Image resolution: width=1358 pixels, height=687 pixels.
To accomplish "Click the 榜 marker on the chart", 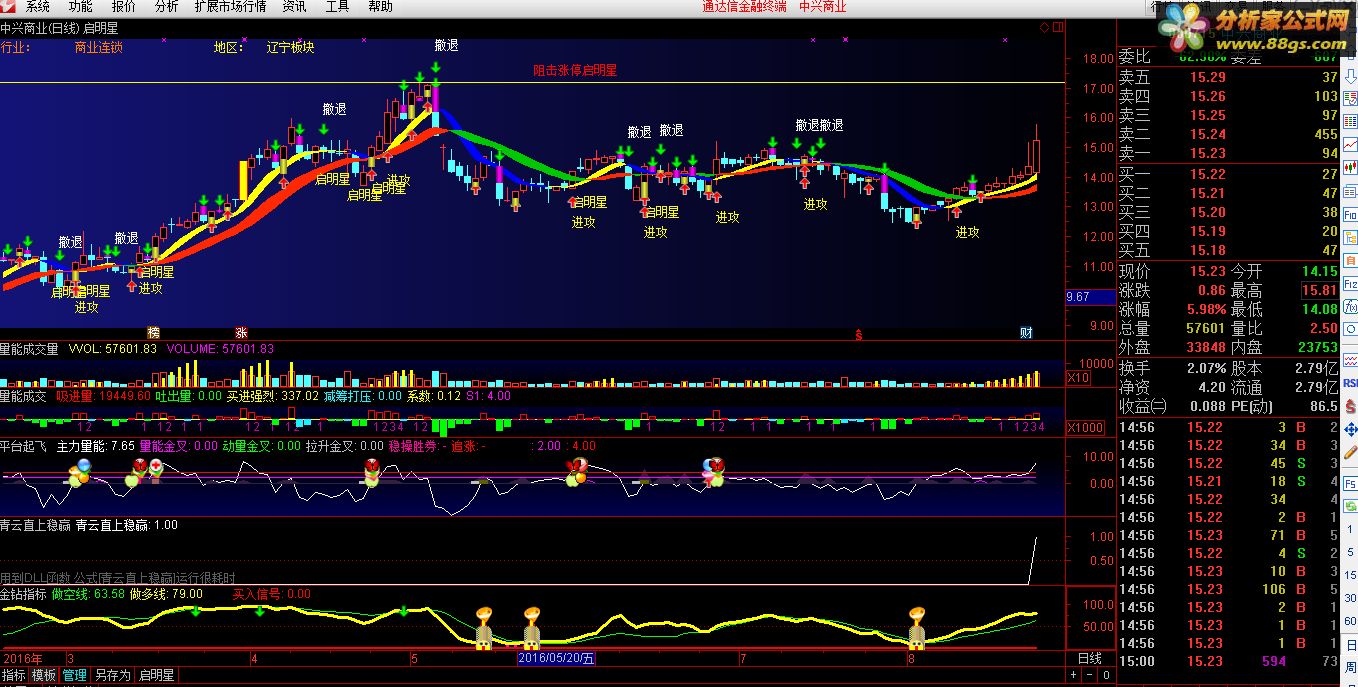I will (154, 333).
